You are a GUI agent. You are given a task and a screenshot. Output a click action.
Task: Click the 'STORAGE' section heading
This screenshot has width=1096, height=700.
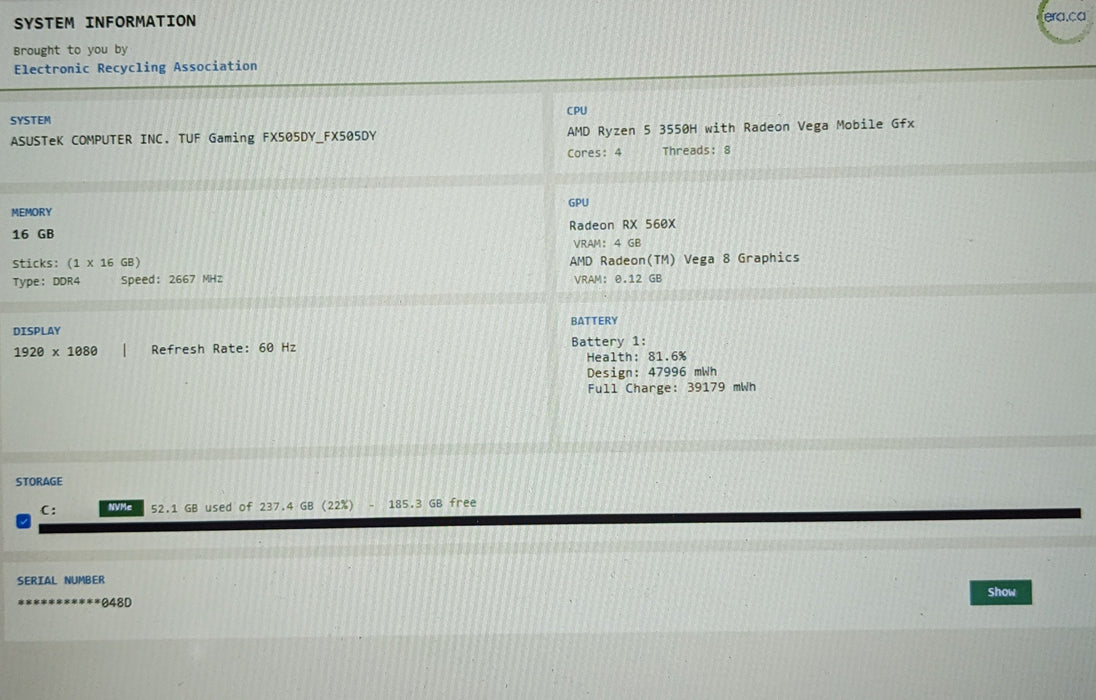[x=39, y=482]
